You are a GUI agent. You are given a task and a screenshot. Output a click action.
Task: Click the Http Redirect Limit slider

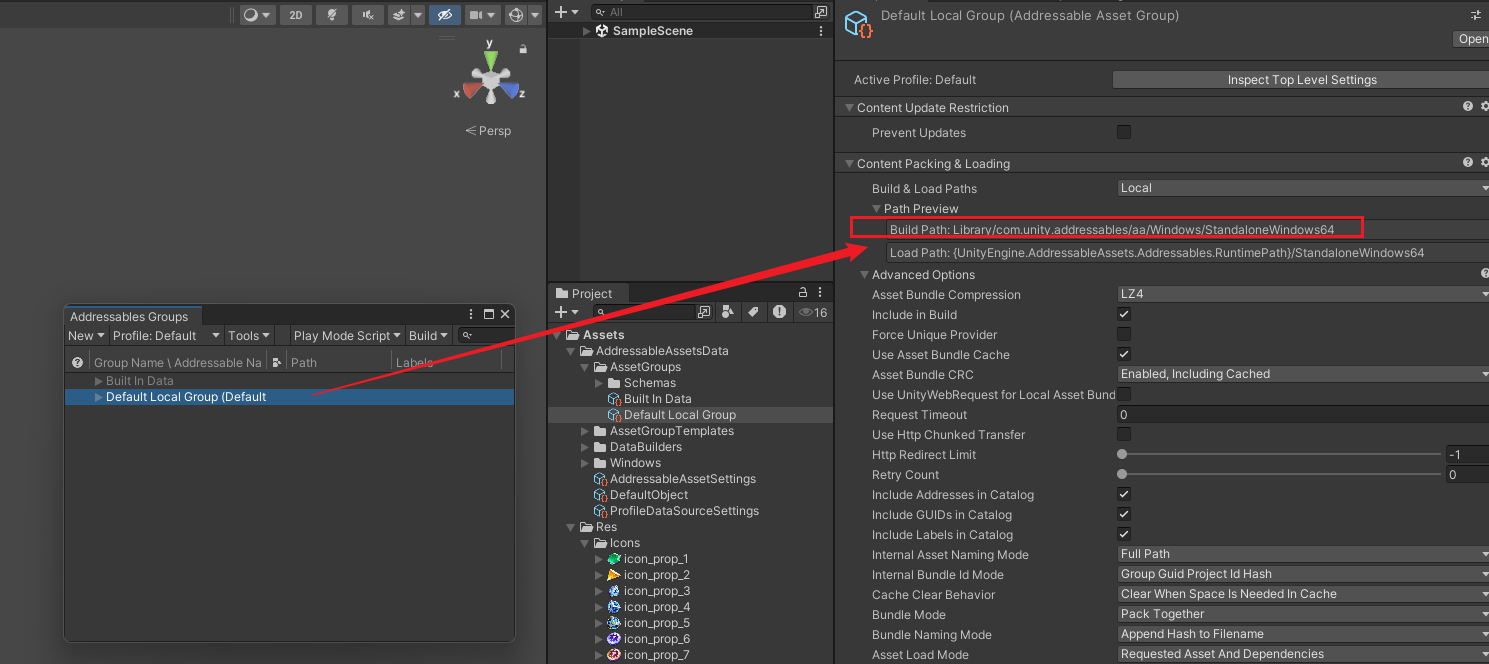point(1279,455)
